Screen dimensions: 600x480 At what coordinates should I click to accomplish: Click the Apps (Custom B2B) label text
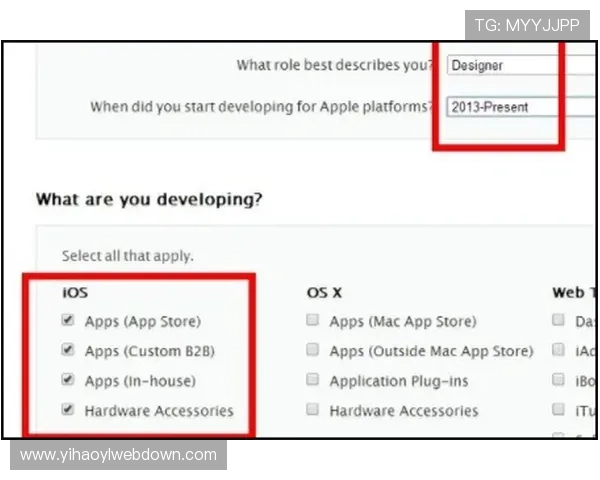click(150, 351)
